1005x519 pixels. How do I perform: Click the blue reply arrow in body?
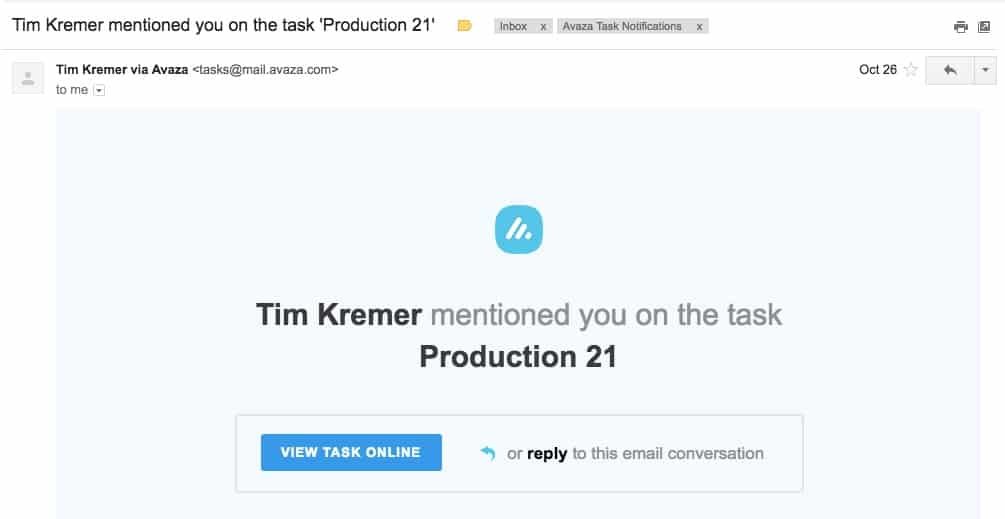pos(488,453)
